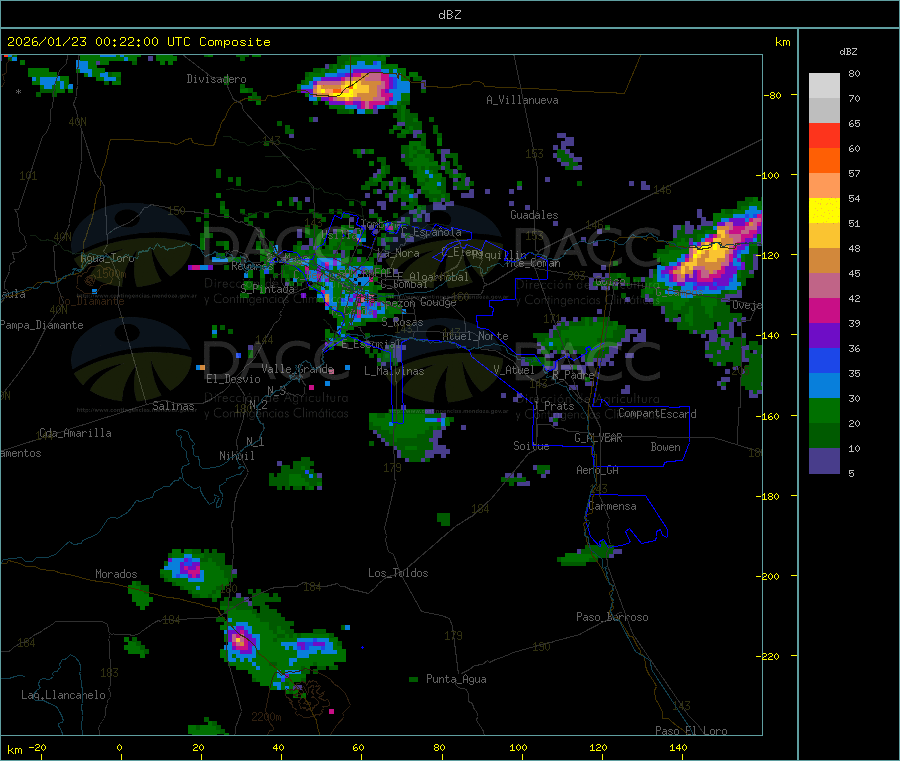Select the bright yellow legend color block
Screen dimensions: 900x761
[x=824, y=210]
